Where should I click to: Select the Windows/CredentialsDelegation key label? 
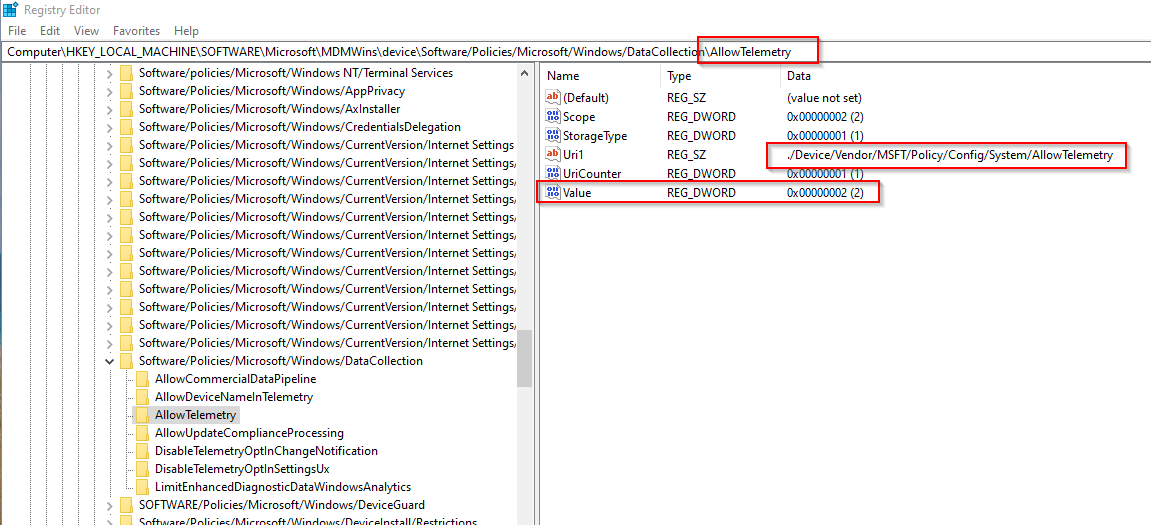299,127
